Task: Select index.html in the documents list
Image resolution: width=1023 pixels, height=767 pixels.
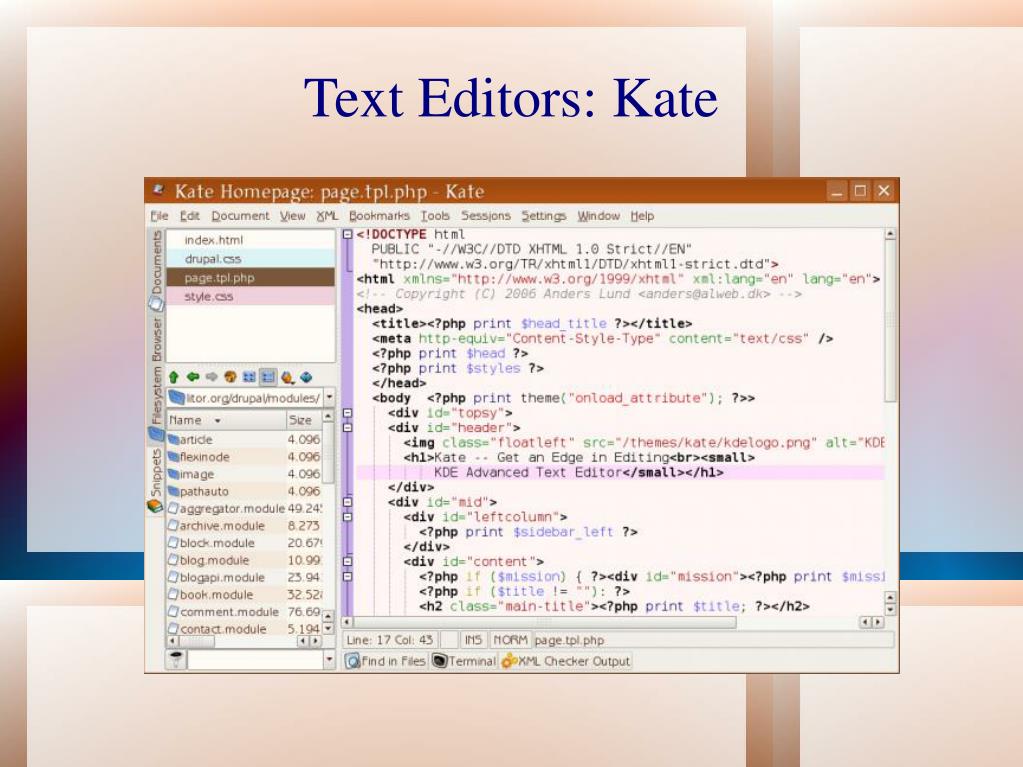Action: point(251,240)
